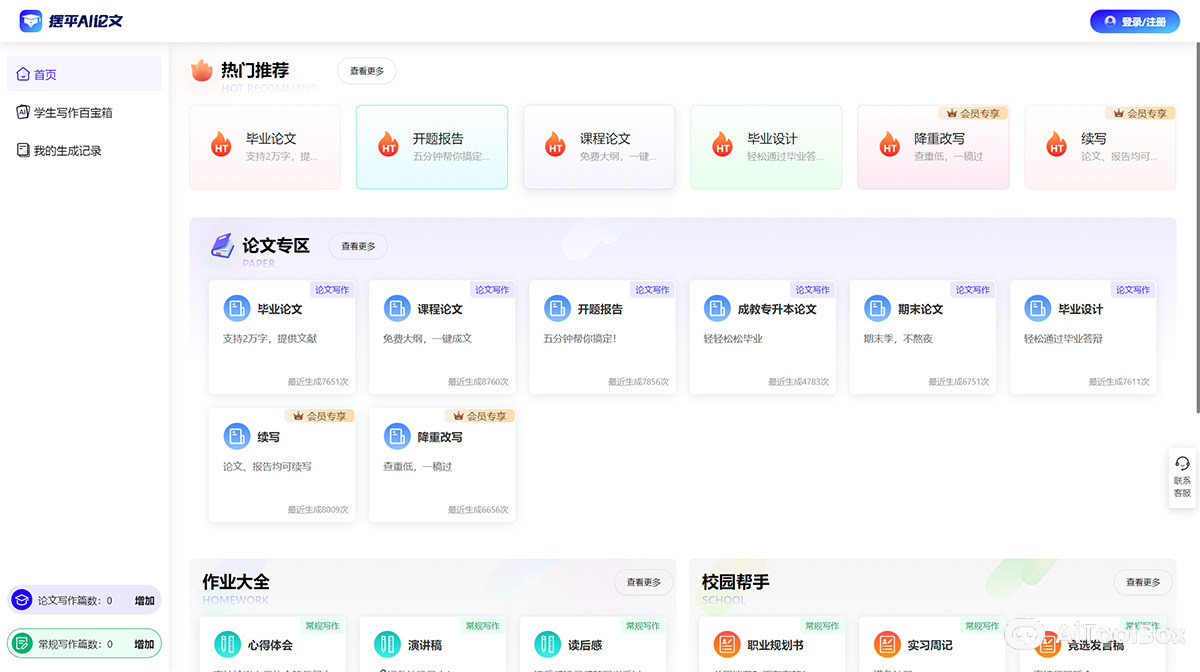Click the orange icon beside 职业规划书
Screen dimensions: 1200x672
pyautogui.click(x=727, y=644)
